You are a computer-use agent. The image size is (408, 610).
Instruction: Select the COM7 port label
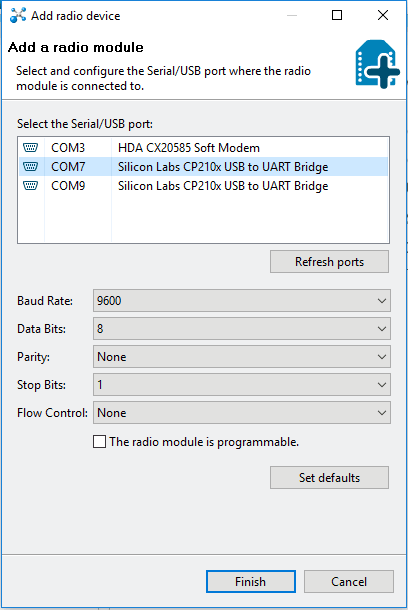pyautogui.click(x=68, y=167)
